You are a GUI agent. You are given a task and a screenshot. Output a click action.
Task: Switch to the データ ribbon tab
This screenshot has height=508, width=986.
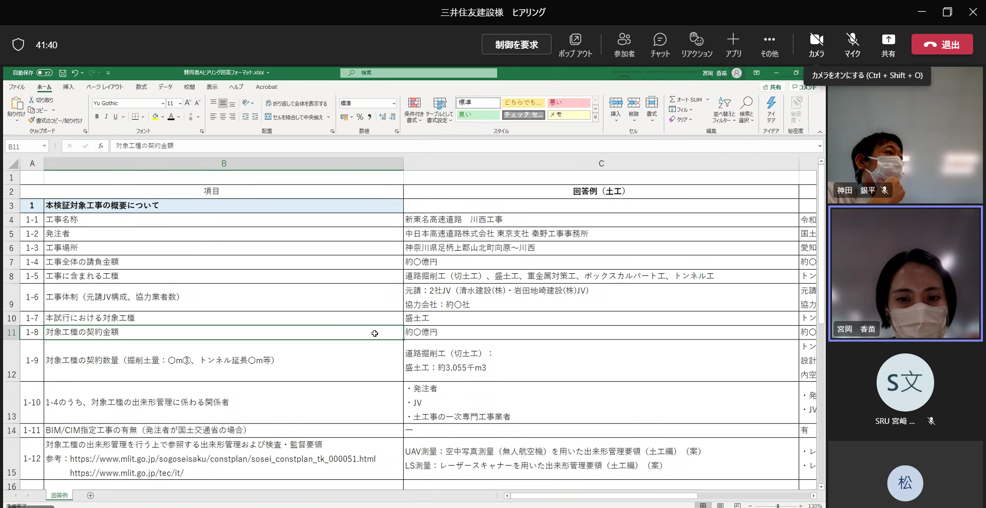[165, 87]
